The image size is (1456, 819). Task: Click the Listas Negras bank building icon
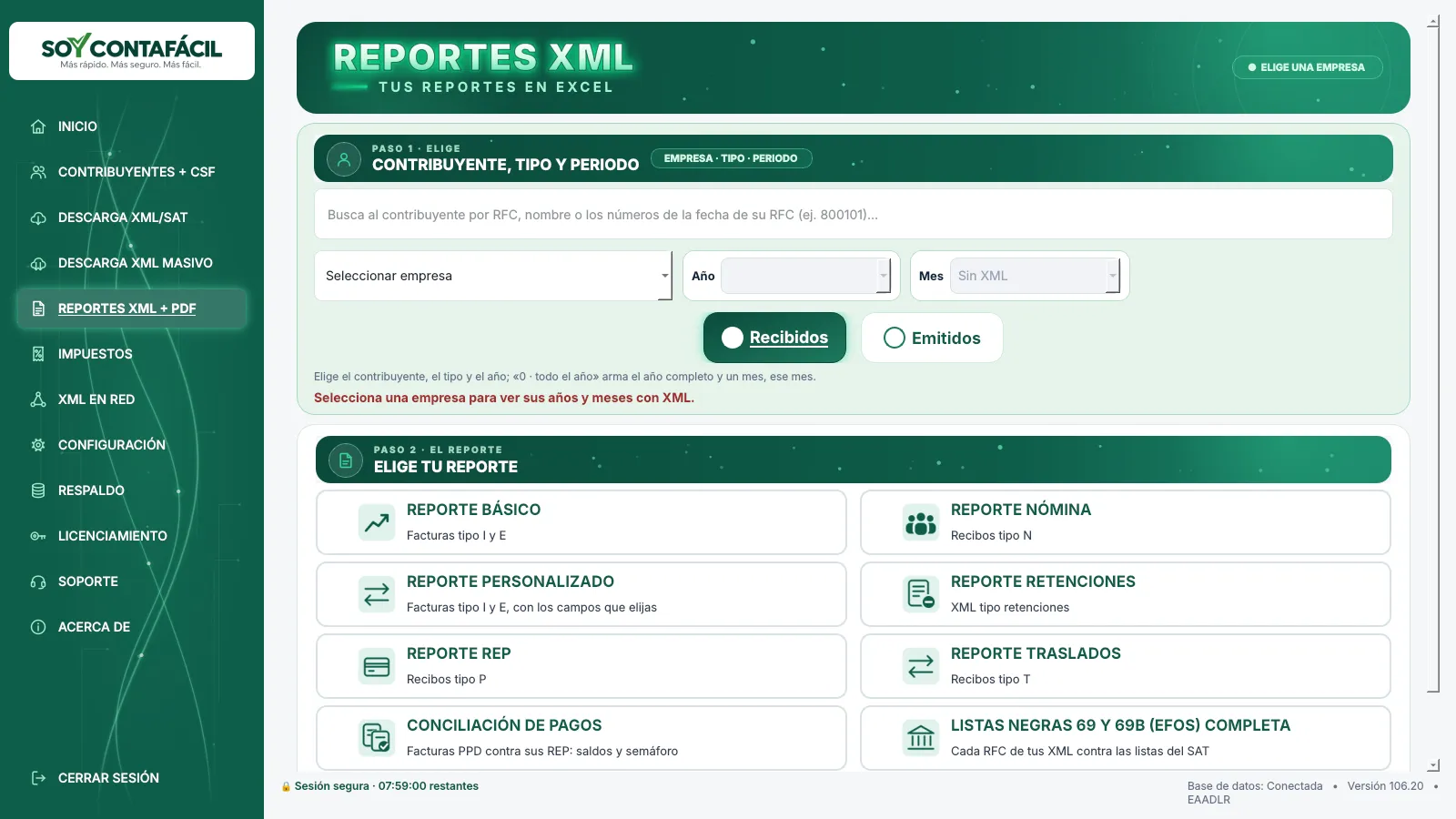(x=921, y=738)
